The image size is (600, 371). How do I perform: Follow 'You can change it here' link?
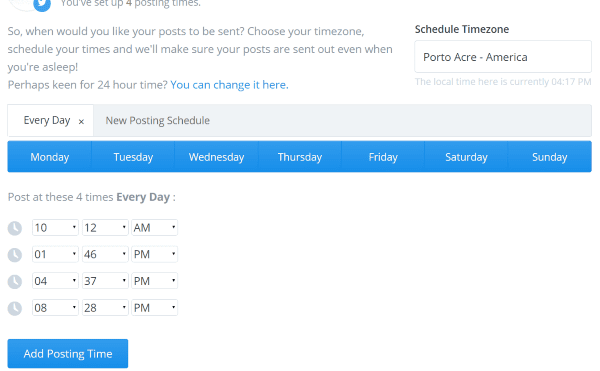pos(229,85)
